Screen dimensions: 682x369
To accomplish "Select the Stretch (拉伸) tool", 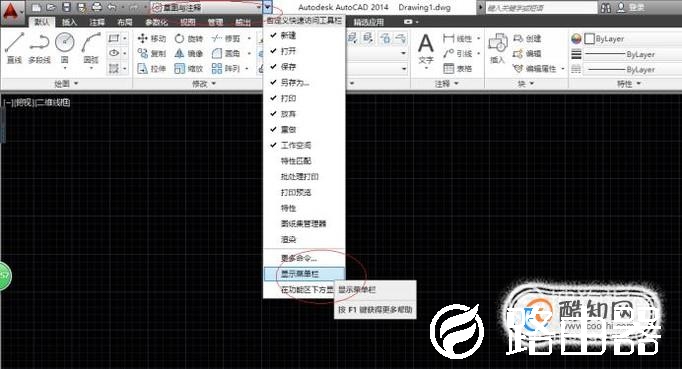I will point(152,68).
